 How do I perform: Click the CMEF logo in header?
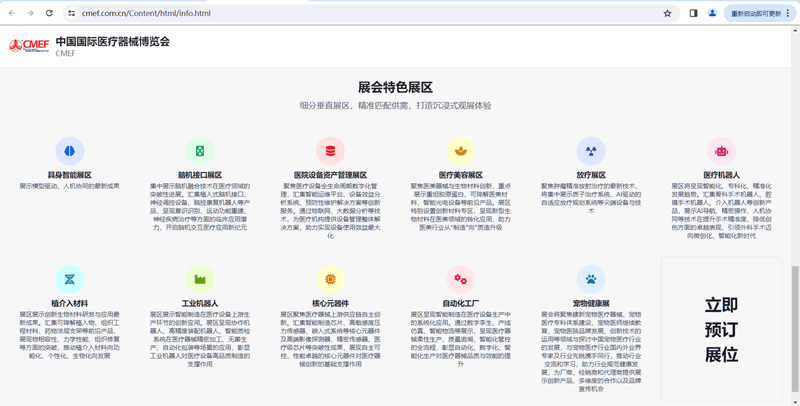click(x=29, y=46)
